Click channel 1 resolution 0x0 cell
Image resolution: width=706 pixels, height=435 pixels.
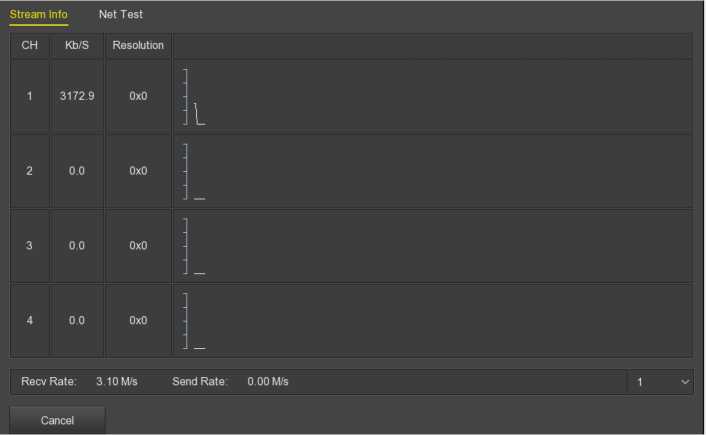[x=138, y=97]
